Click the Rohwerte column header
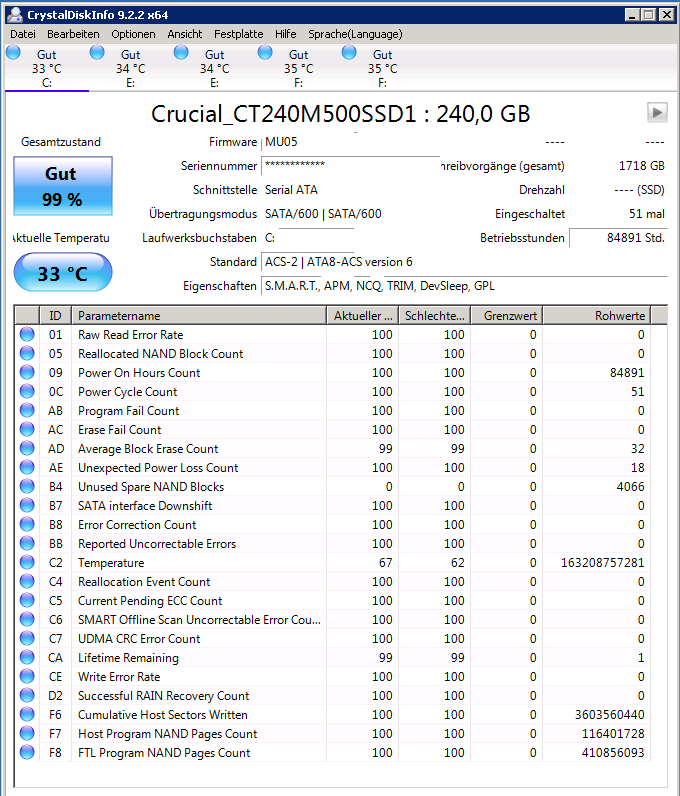Viewport: 680px width, 796px height. tap(597, 315)
